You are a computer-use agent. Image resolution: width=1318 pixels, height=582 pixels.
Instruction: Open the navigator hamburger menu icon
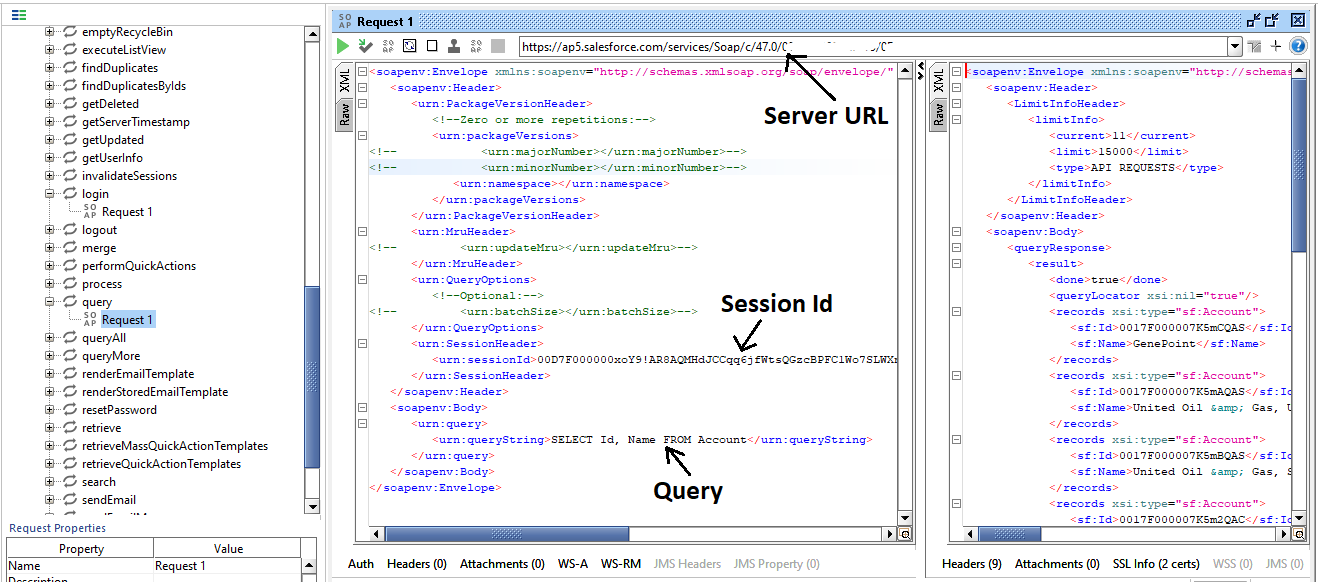coord(21,15)
